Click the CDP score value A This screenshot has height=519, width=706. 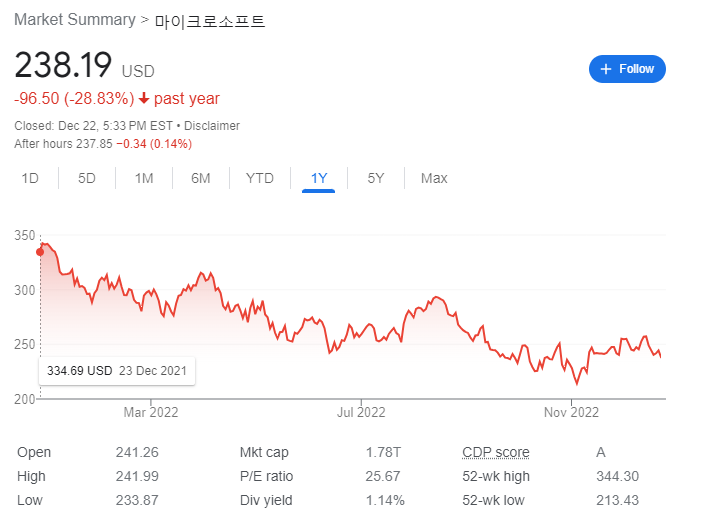(x=601, y=452)
